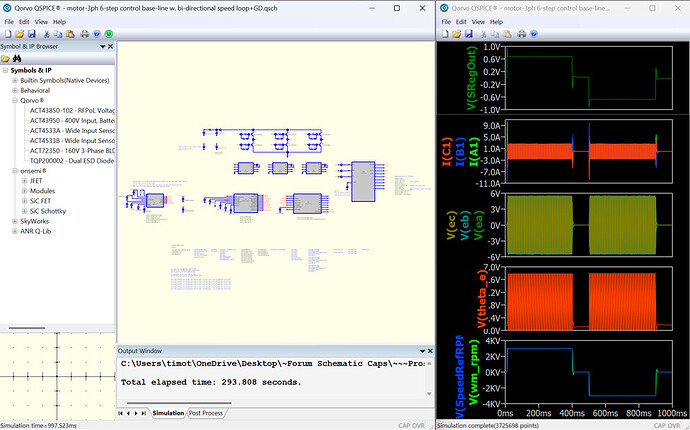
Task: Click the next-tab arrow in Output Window
Action: [136, 413]
